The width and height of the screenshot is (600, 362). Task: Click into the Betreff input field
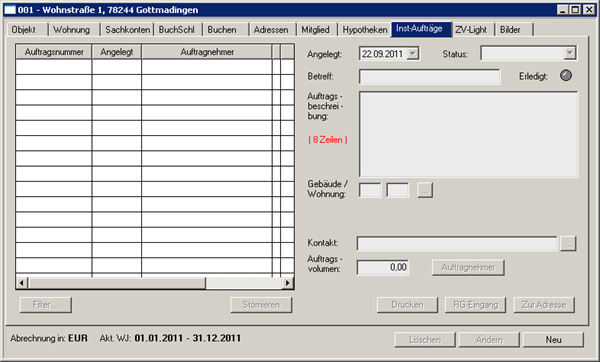click(429, 77)
